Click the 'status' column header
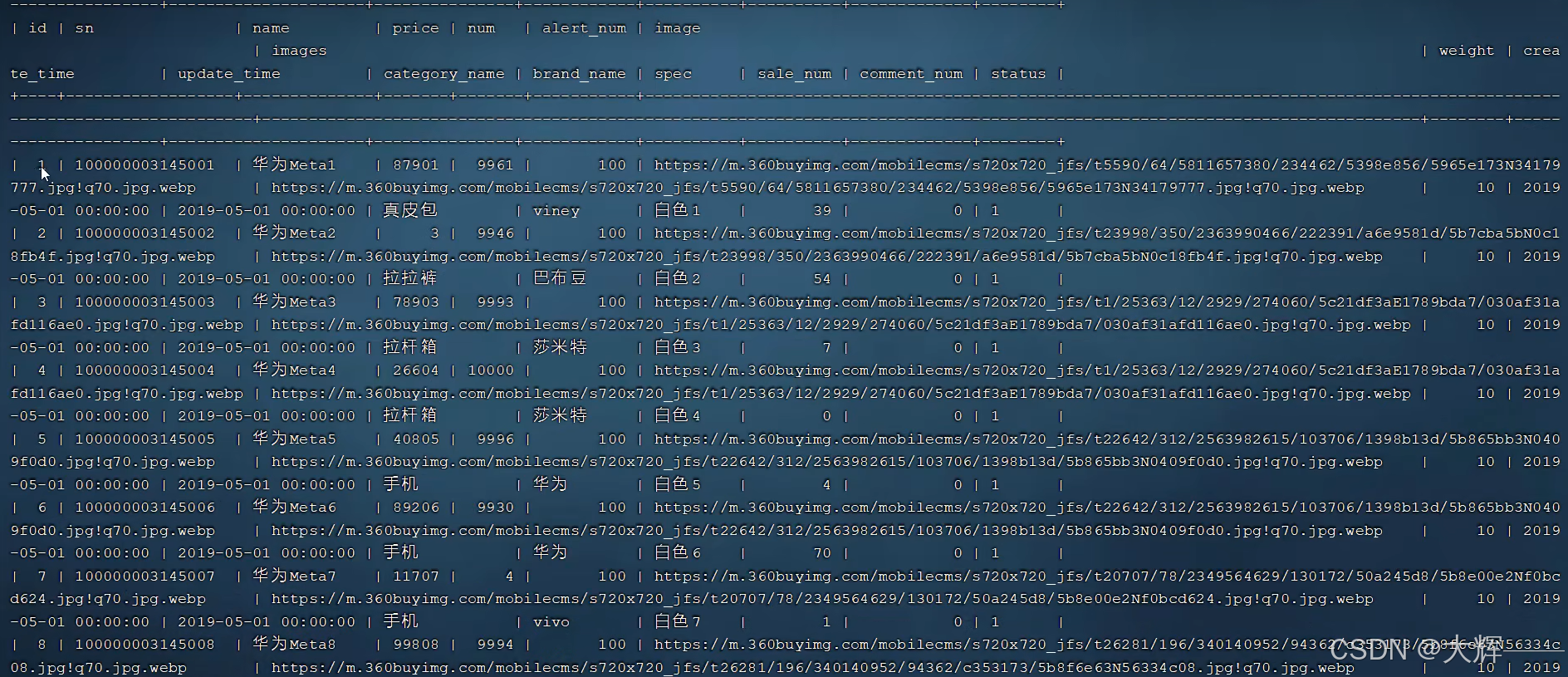1568x677 pixels. tap(1018, 74)
